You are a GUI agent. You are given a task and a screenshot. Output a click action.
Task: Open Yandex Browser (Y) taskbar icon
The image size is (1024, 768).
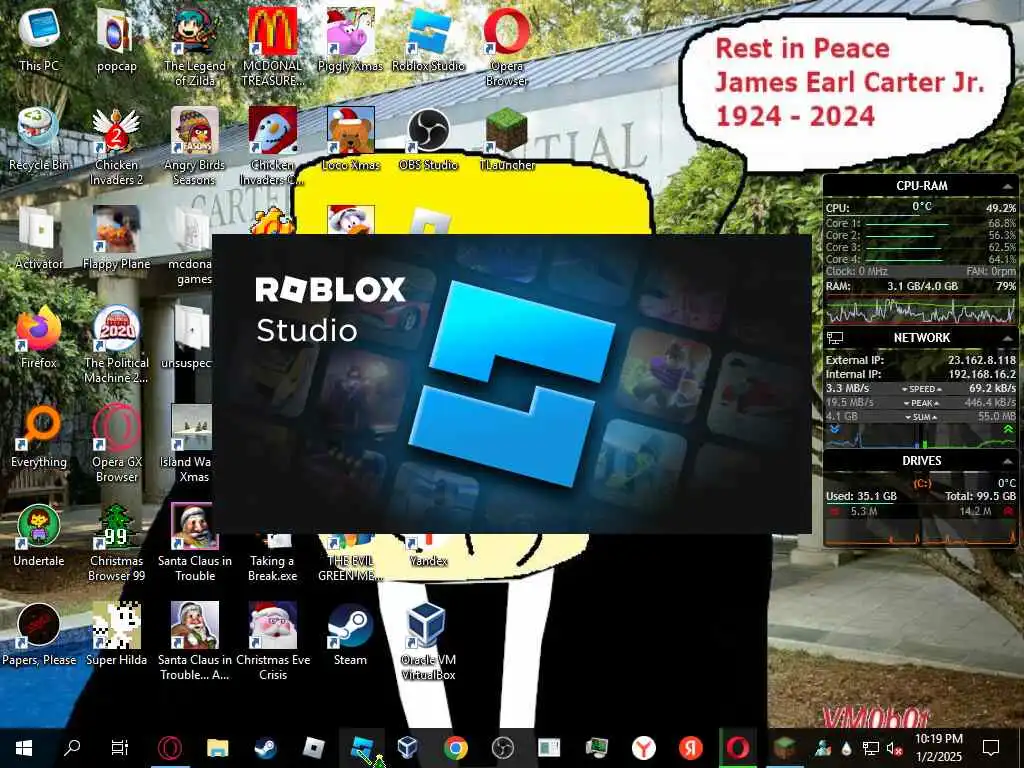pyautogui.click(x=643, y=748)
